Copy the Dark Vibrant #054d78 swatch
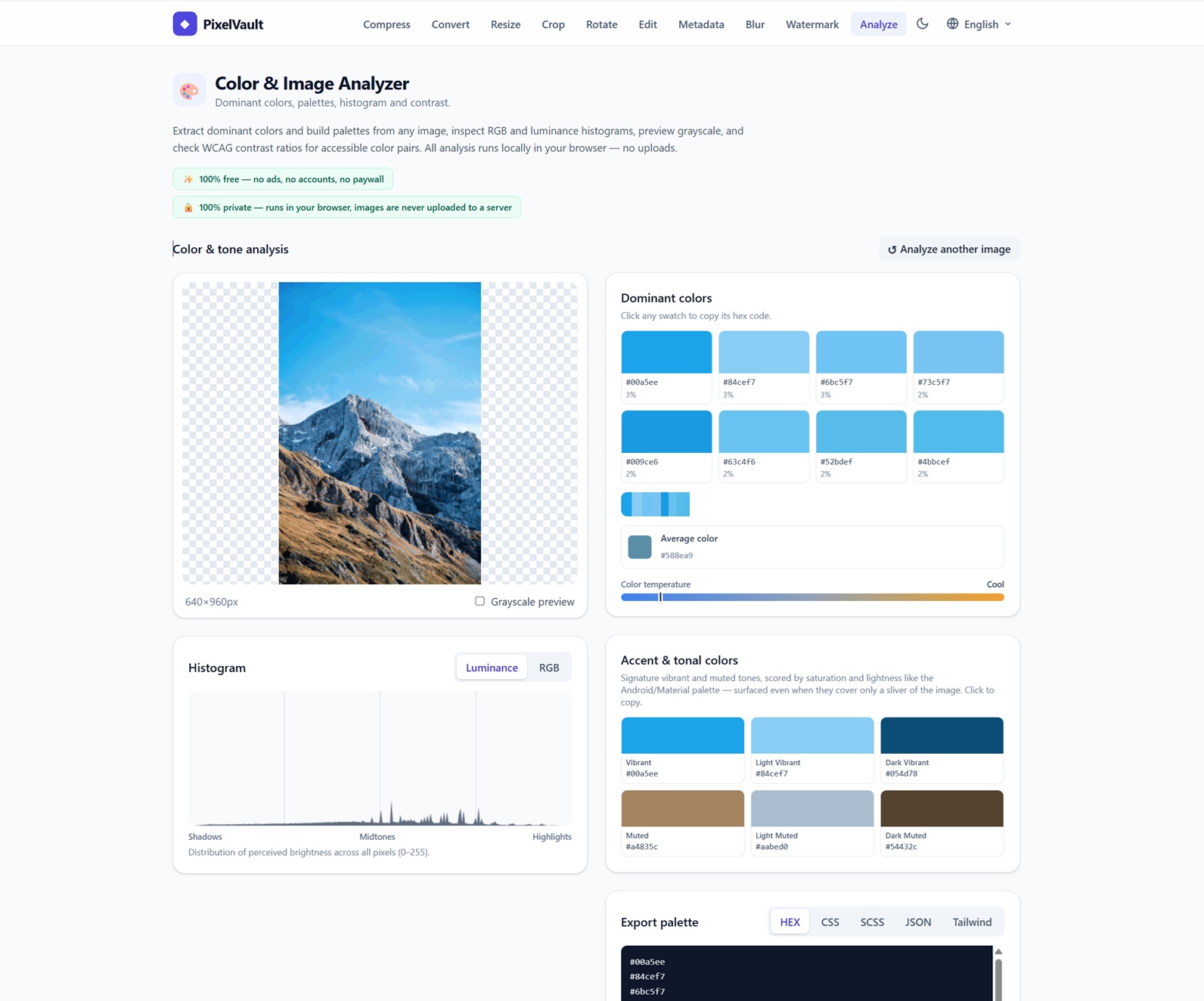1204x1001 pixels. tap(942, 749)
